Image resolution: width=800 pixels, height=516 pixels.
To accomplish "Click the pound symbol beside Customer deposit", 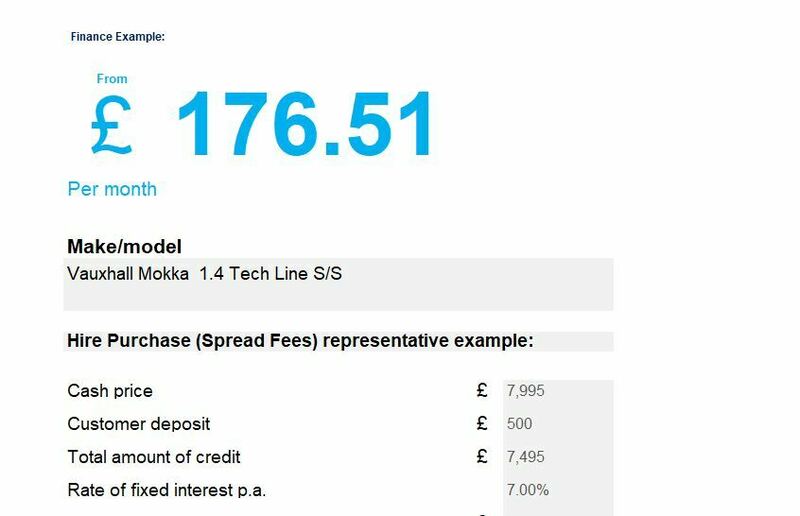I will 482,423.
